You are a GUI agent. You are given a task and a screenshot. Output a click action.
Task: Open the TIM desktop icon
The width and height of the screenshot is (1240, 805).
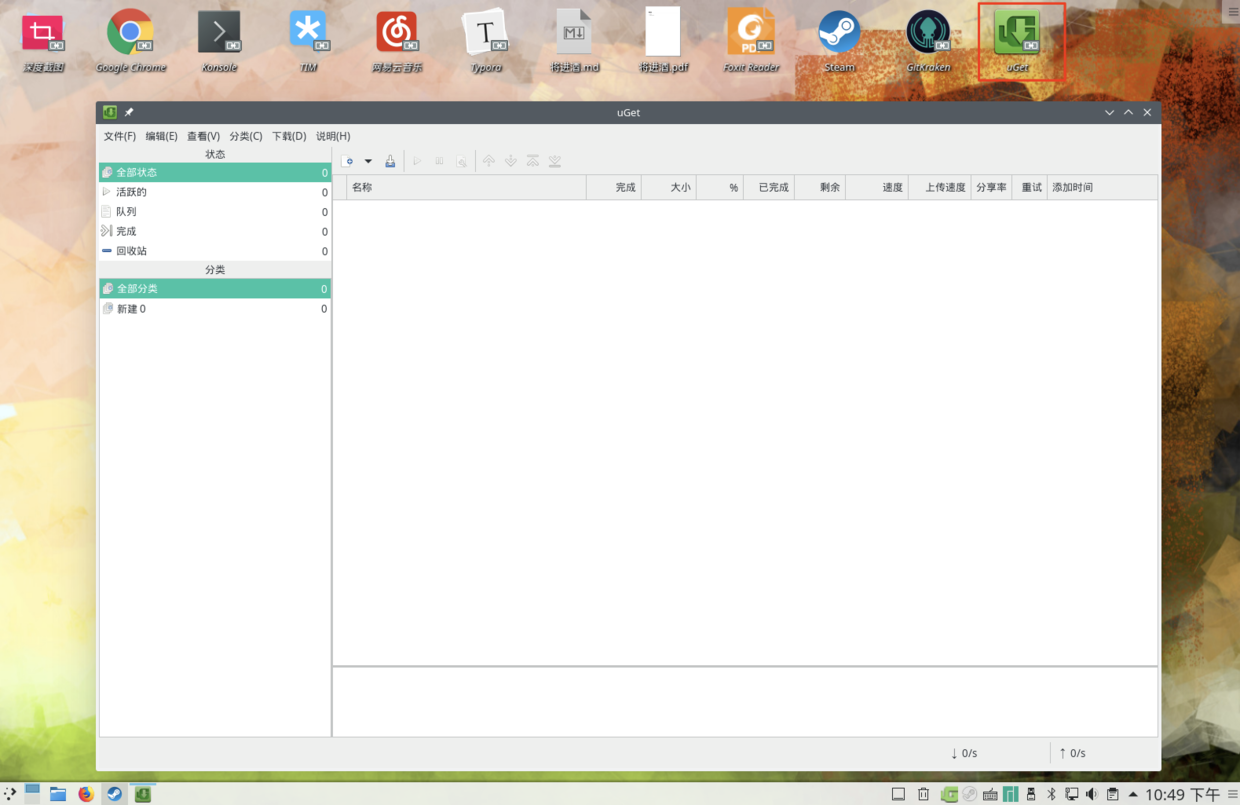(x=308, y=42)
